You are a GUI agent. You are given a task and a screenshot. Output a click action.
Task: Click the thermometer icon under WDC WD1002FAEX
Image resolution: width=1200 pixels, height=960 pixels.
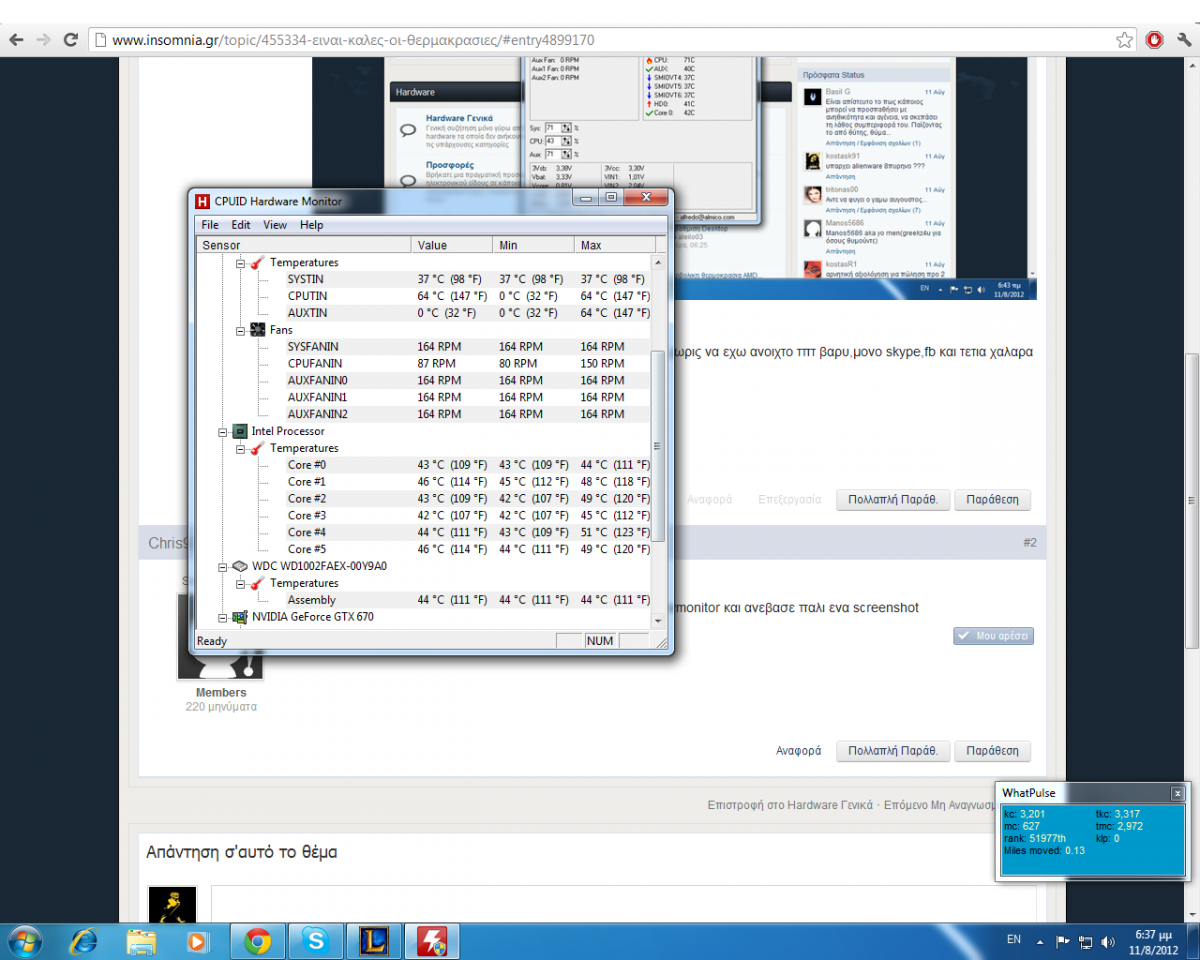click(x=257, y=583)
